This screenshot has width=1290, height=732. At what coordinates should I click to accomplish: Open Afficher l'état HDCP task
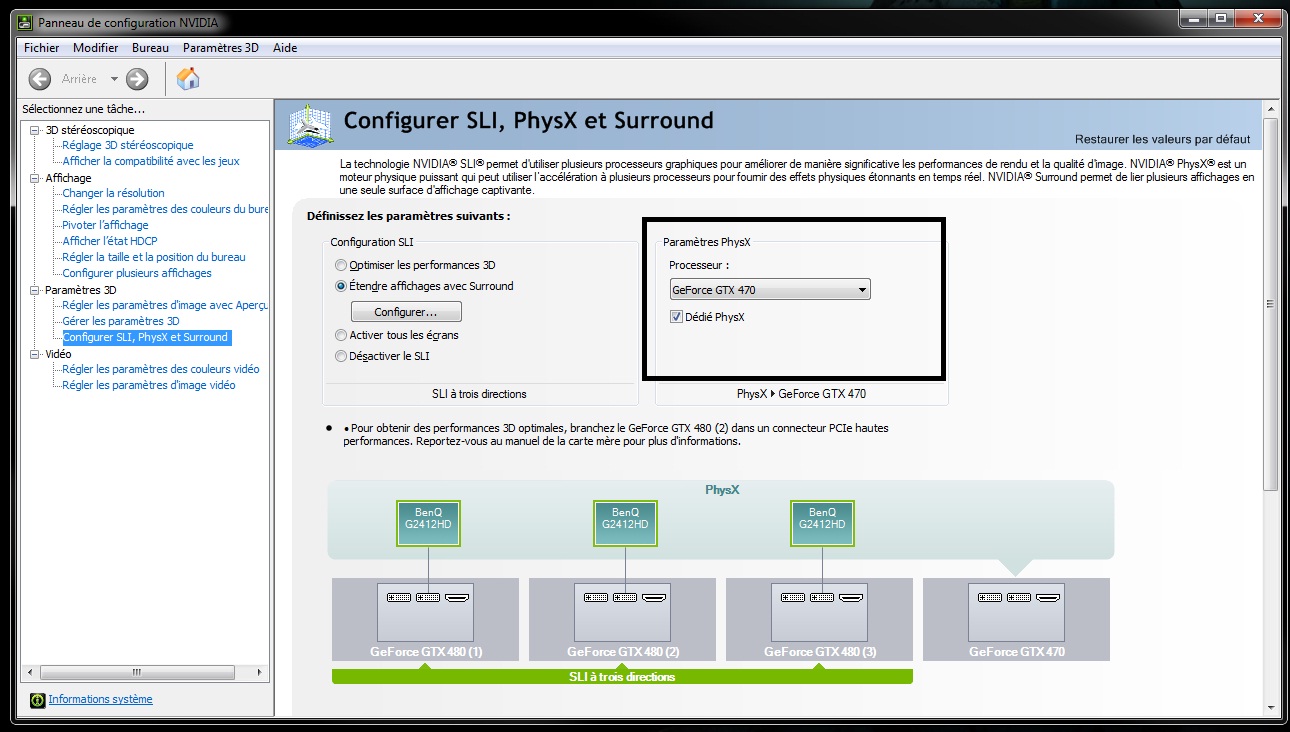pyautogui.click(x=110, y=241)
